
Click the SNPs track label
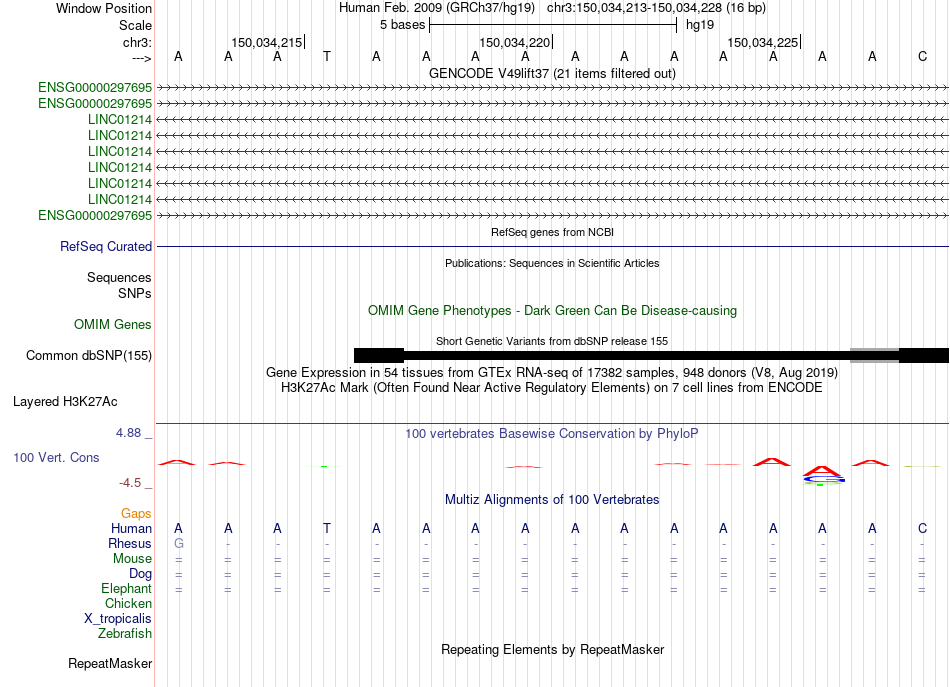(x=135, y=293)
